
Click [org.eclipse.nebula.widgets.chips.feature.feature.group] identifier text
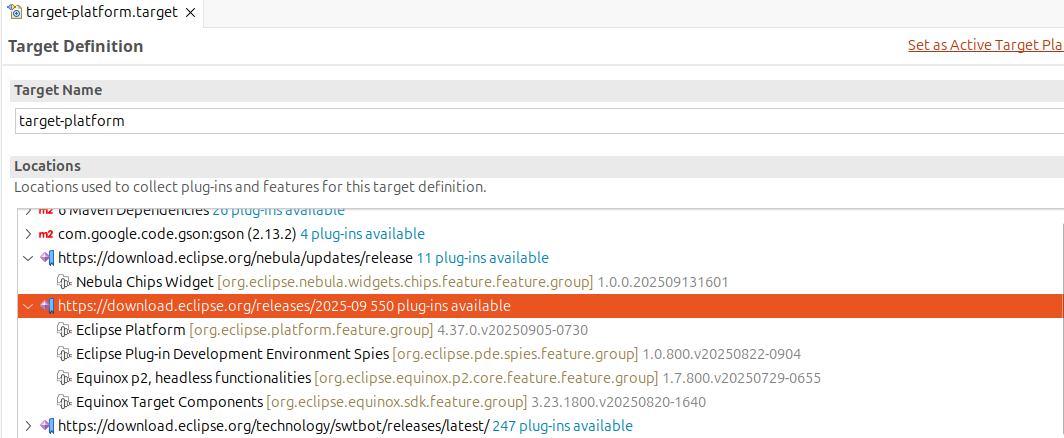point(405,282)
